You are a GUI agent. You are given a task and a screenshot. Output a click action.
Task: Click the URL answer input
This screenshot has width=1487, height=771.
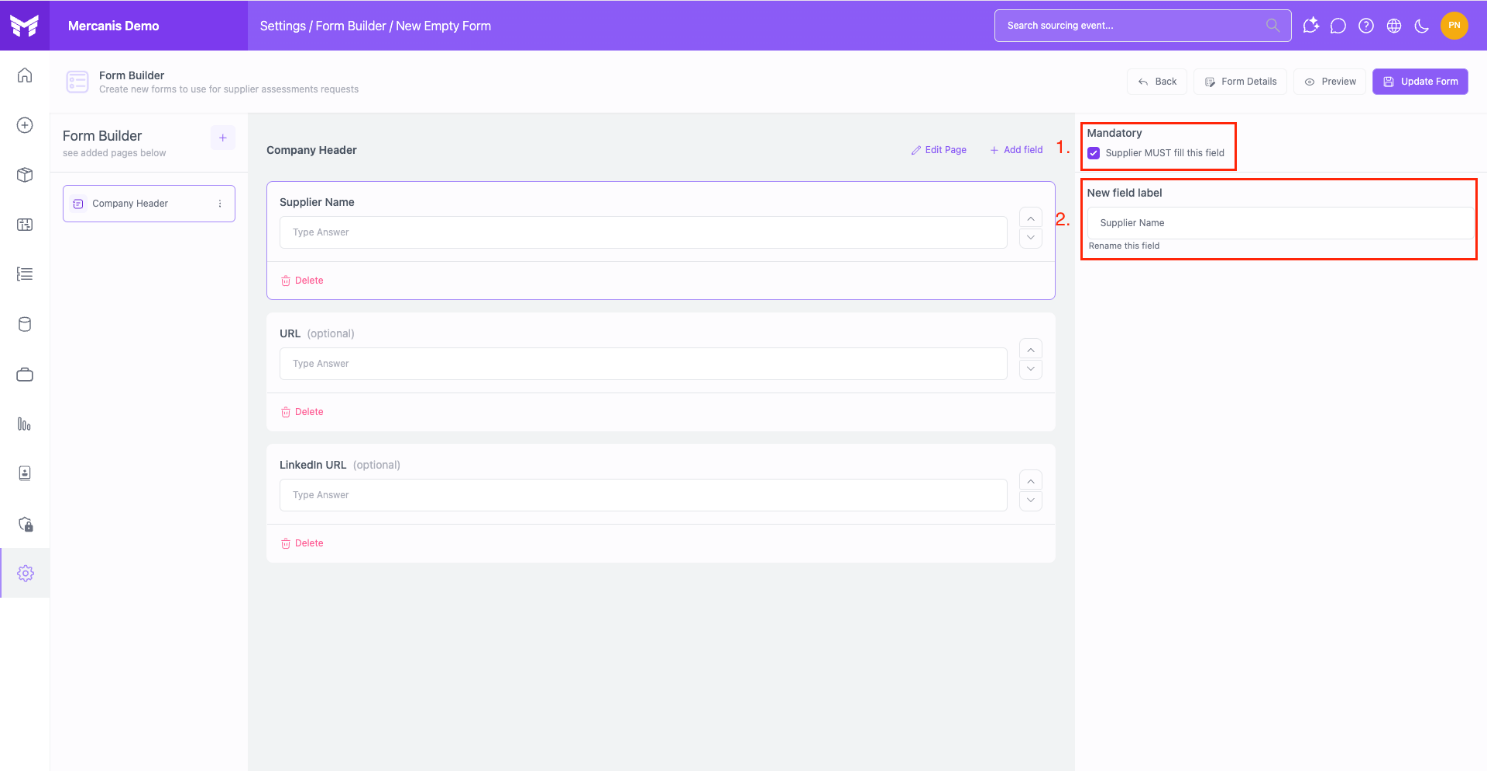[x=643, y=364]
